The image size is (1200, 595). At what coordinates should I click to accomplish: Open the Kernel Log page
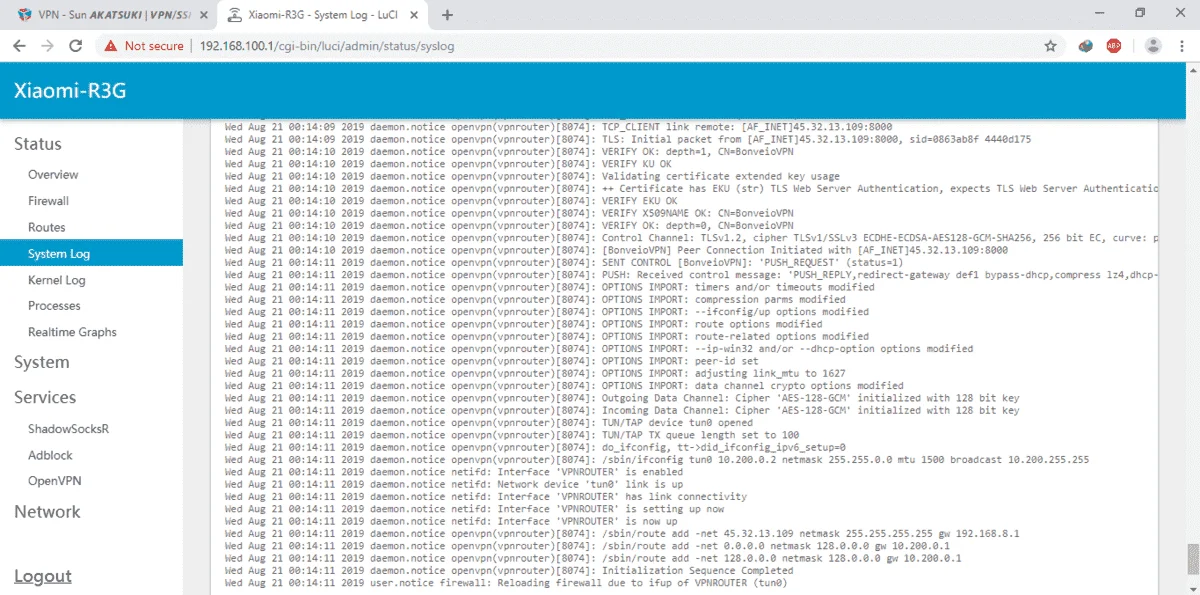tap(57, 280)
